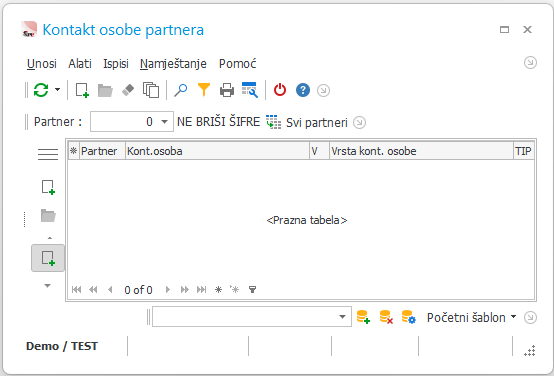Go to last record navigator button
This screenshot has height=376, width=554.
pos(201,290)
